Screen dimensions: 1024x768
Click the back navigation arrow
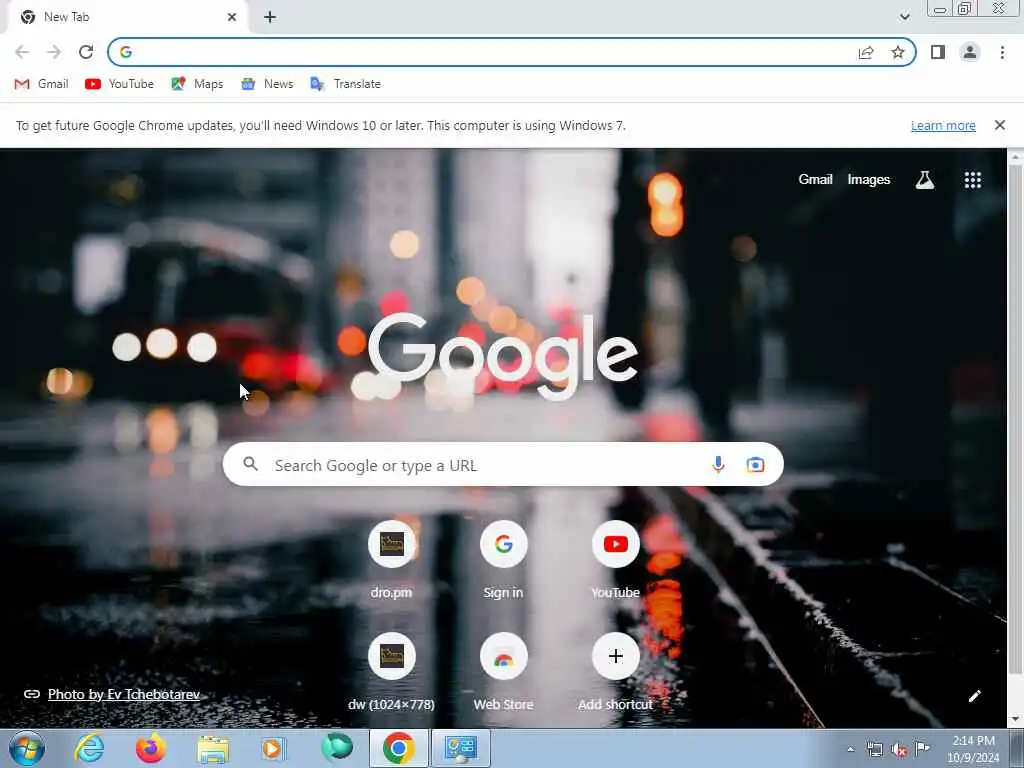click(22, 52)
